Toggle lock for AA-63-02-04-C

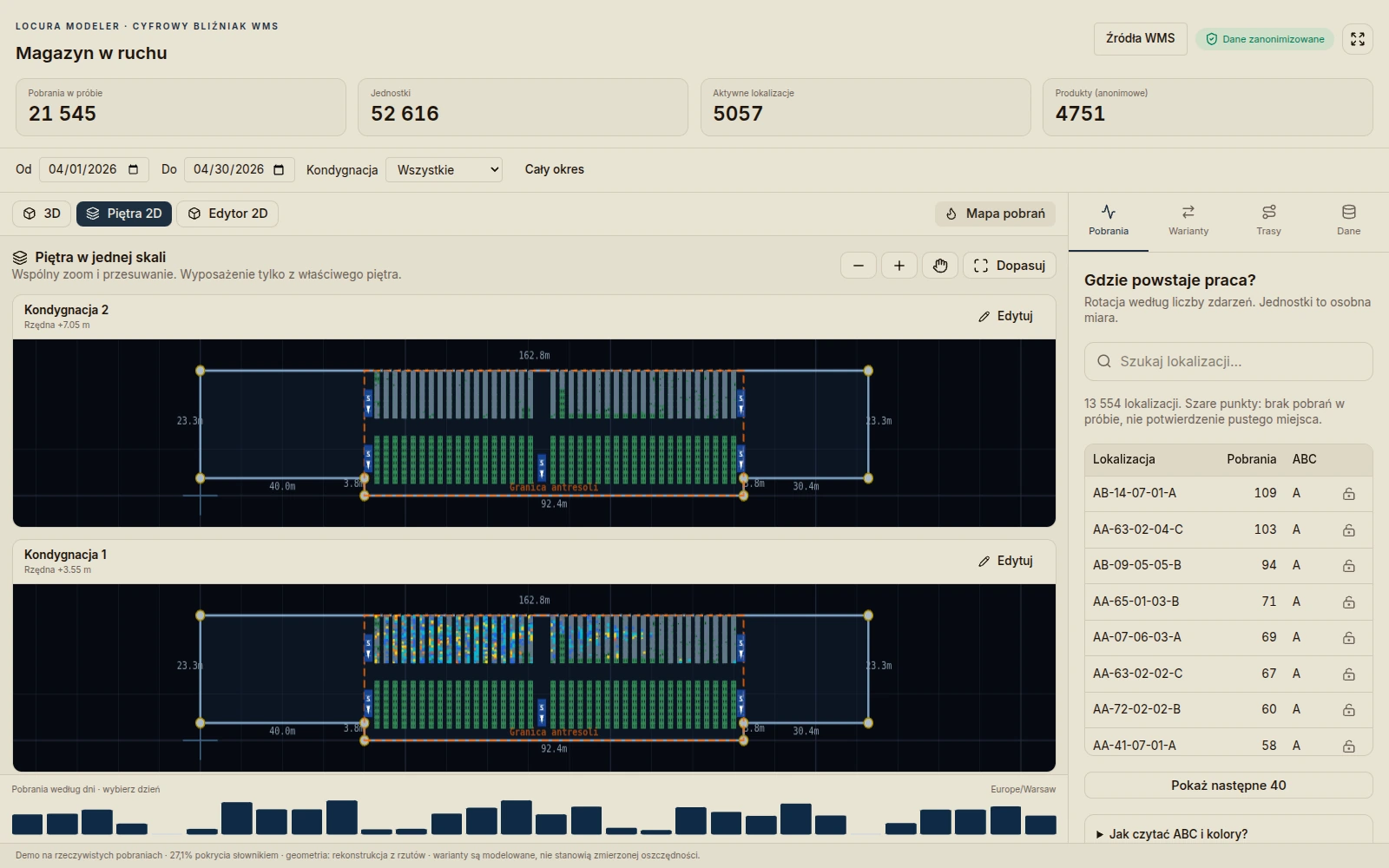1349,530
